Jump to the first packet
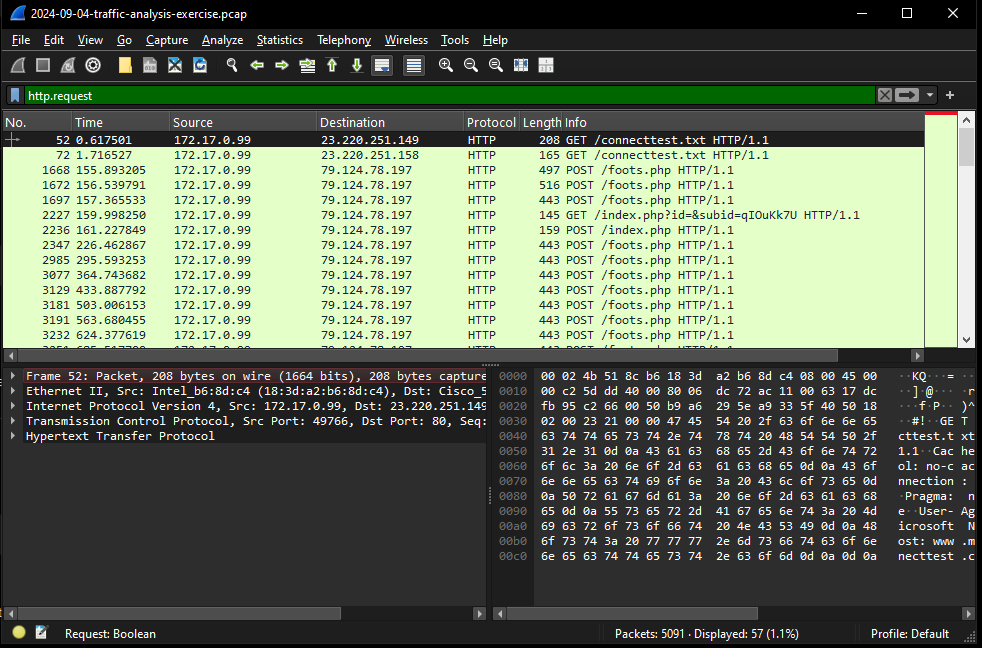 pyautogui.click(x=332, y=65)
